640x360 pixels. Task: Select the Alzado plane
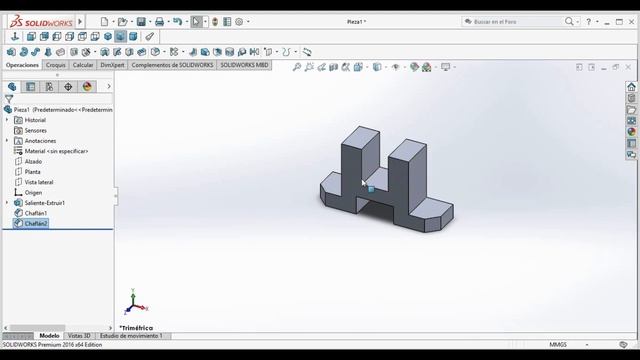click(28, 161)
